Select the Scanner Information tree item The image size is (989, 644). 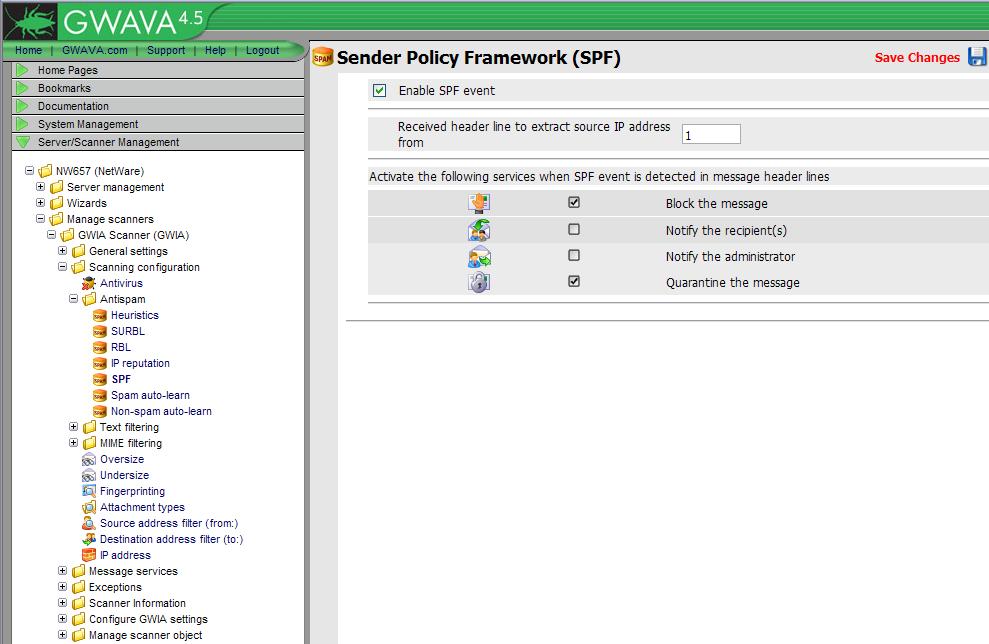138,603
